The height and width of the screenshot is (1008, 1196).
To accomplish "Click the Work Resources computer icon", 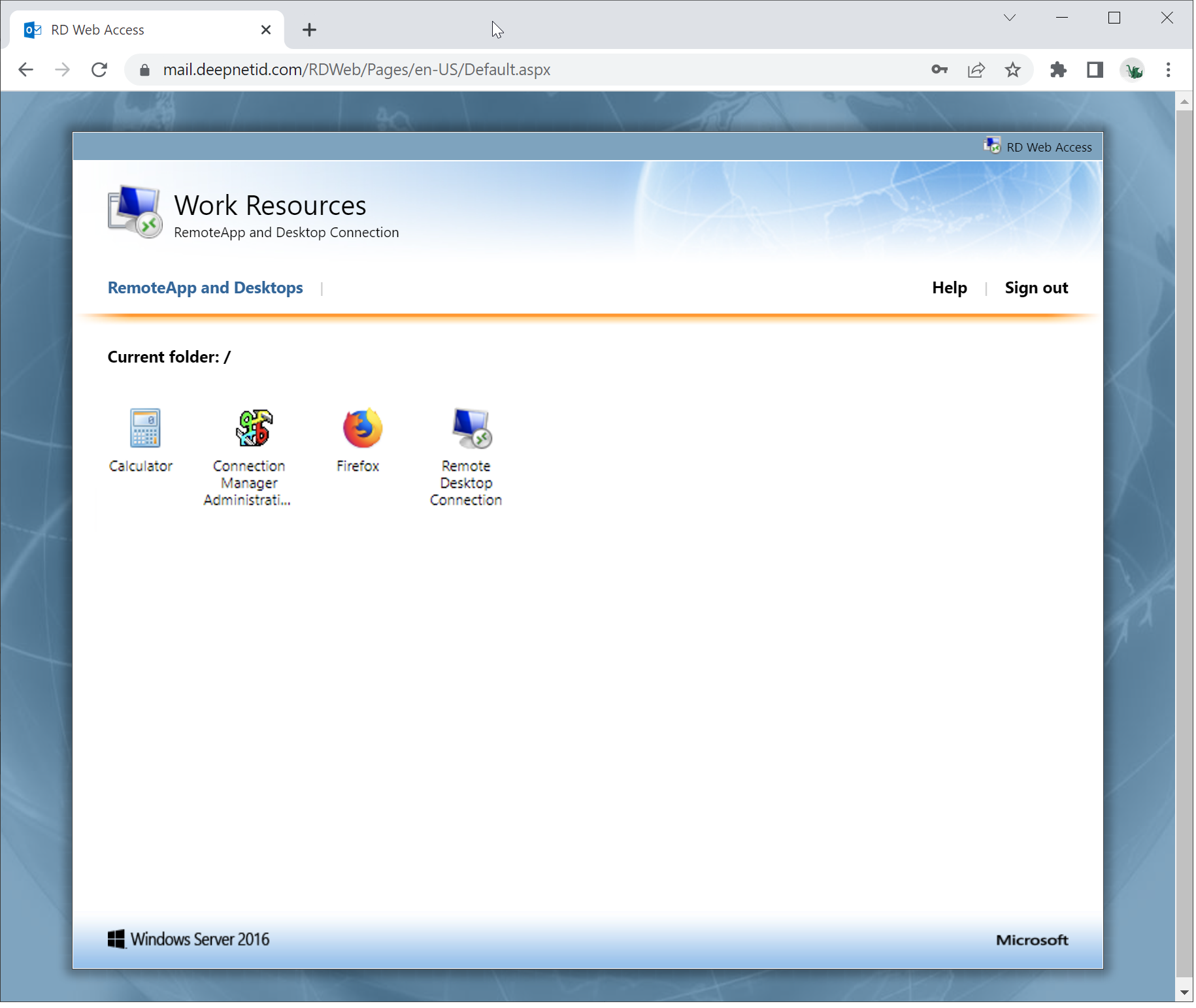I will point(135,212).
